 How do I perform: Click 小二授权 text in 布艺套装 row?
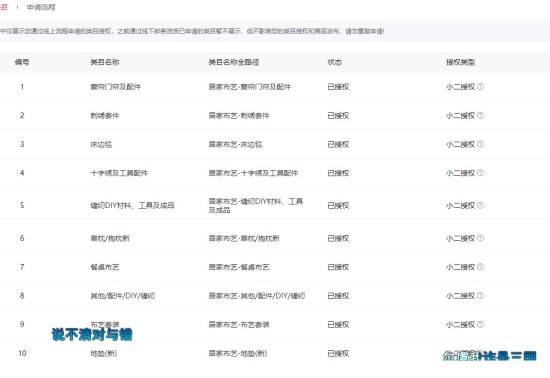[x=461, y=325]
